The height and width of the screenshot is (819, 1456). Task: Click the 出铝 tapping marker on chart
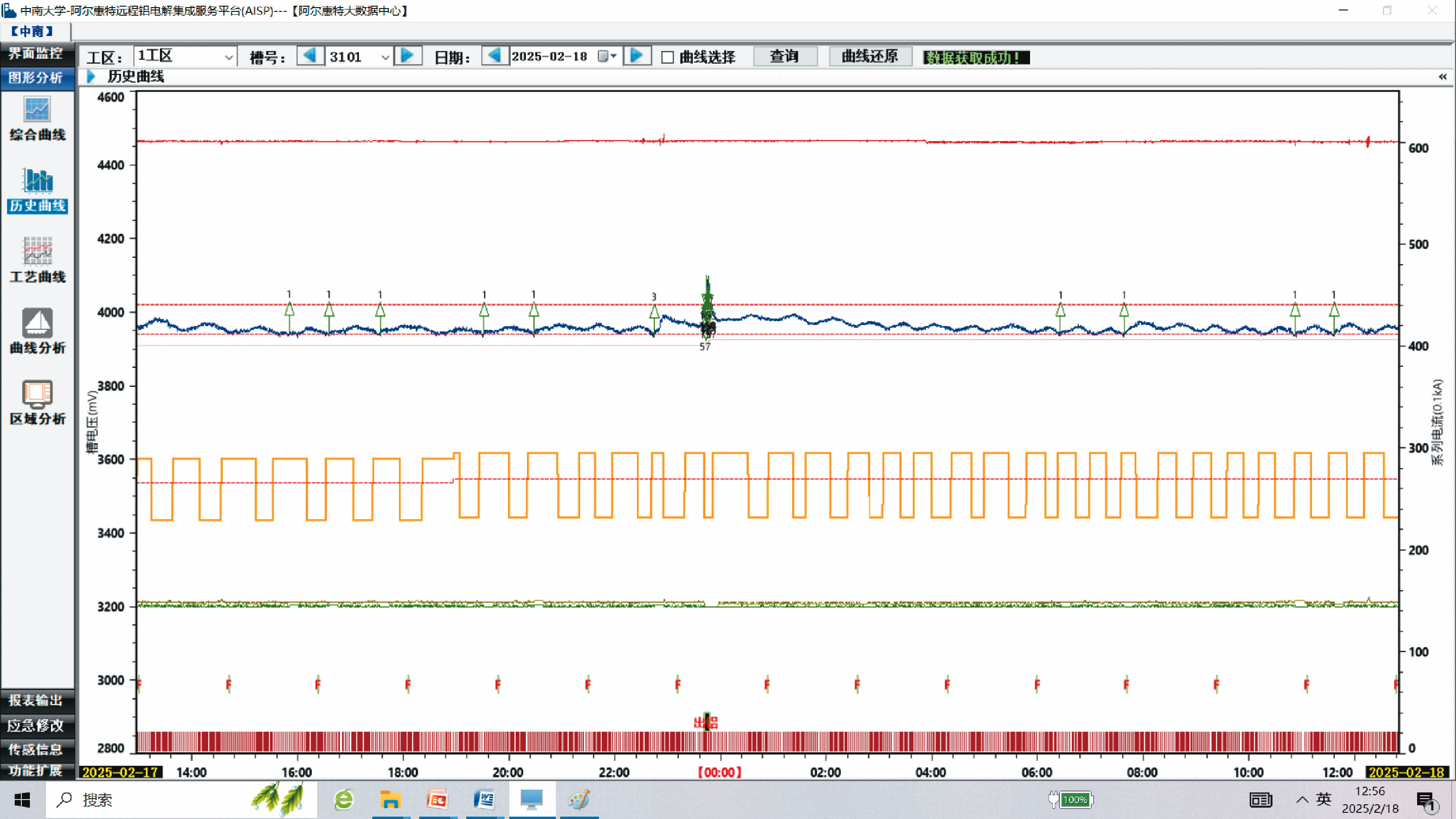click(x=705, y=722)
